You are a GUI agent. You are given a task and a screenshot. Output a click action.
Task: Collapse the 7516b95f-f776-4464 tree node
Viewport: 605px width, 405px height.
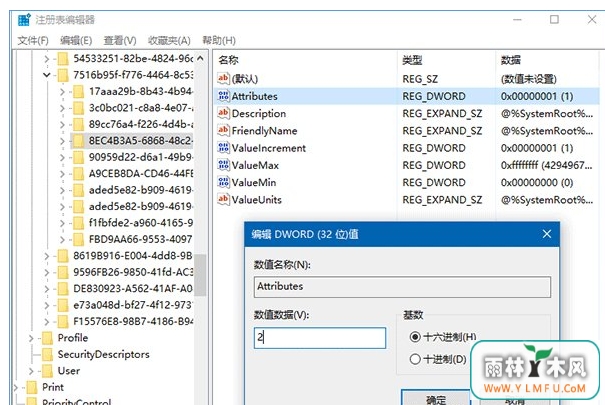pos(47,75)
